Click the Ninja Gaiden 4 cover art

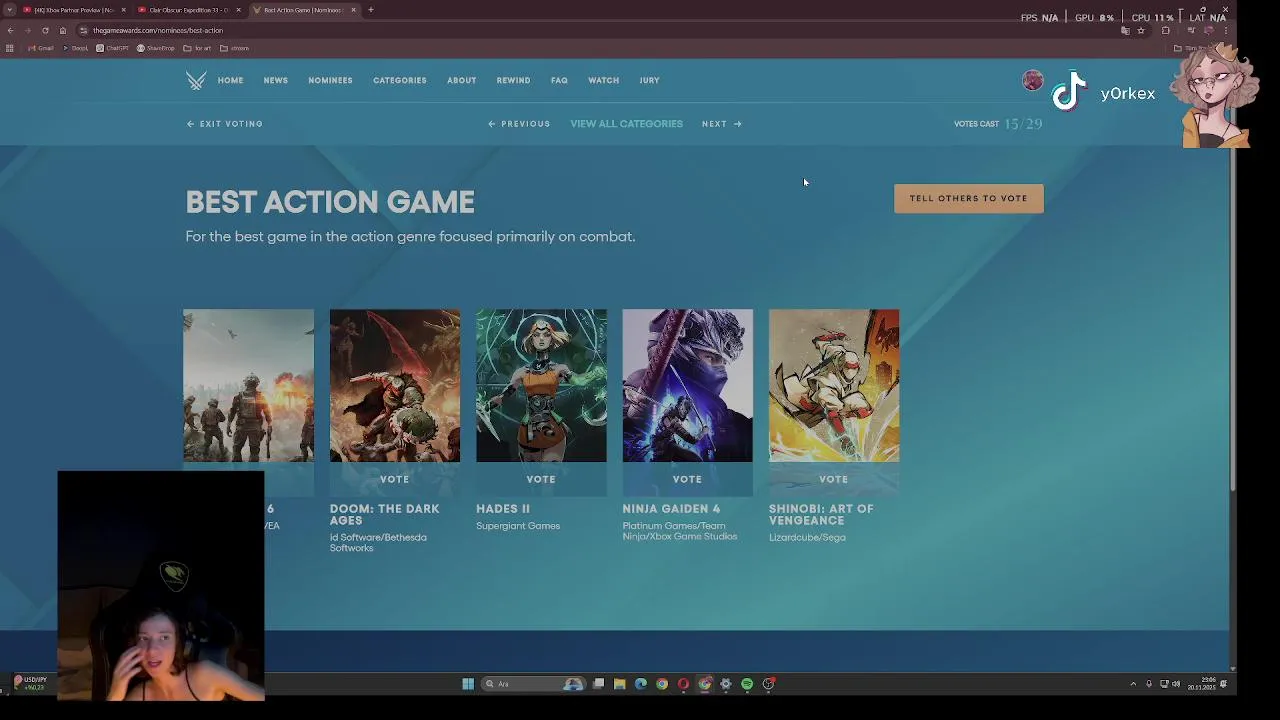687,385
